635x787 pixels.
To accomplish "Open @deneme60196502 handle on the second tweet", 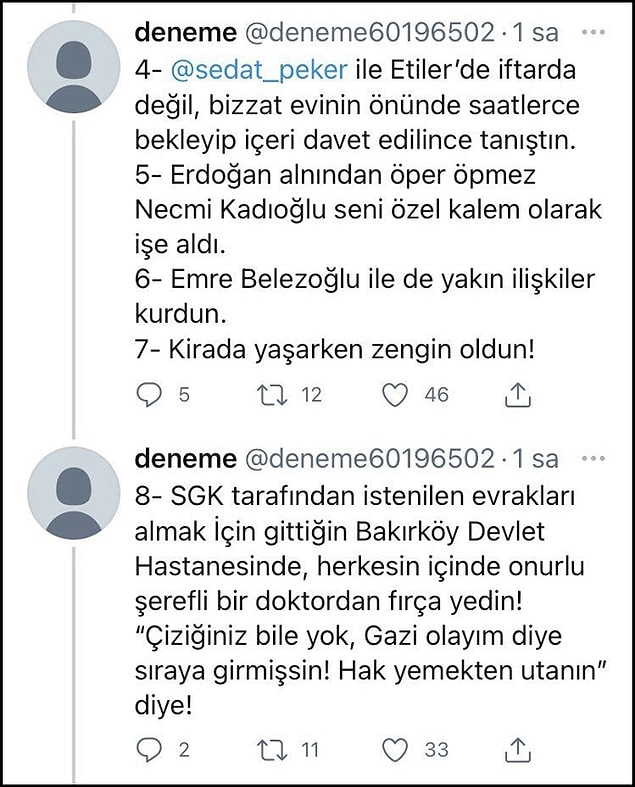I will pyautogui.click(x=370, y=458).
